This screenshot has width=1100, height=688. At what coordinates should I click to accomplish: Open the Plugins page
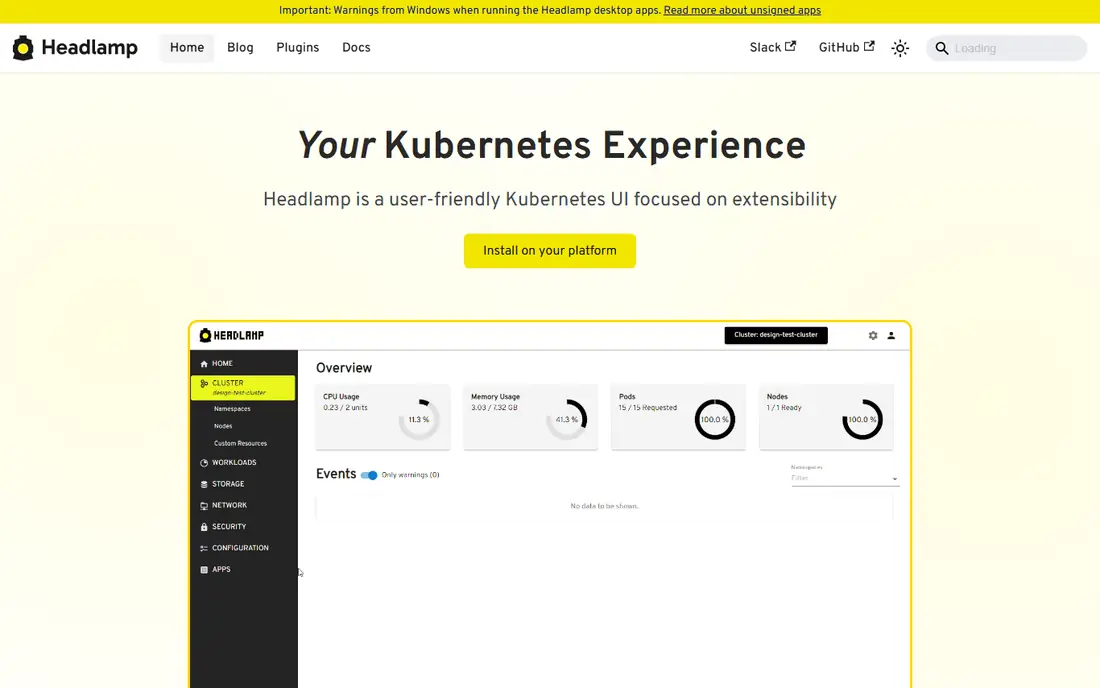(x=297, y=48)
